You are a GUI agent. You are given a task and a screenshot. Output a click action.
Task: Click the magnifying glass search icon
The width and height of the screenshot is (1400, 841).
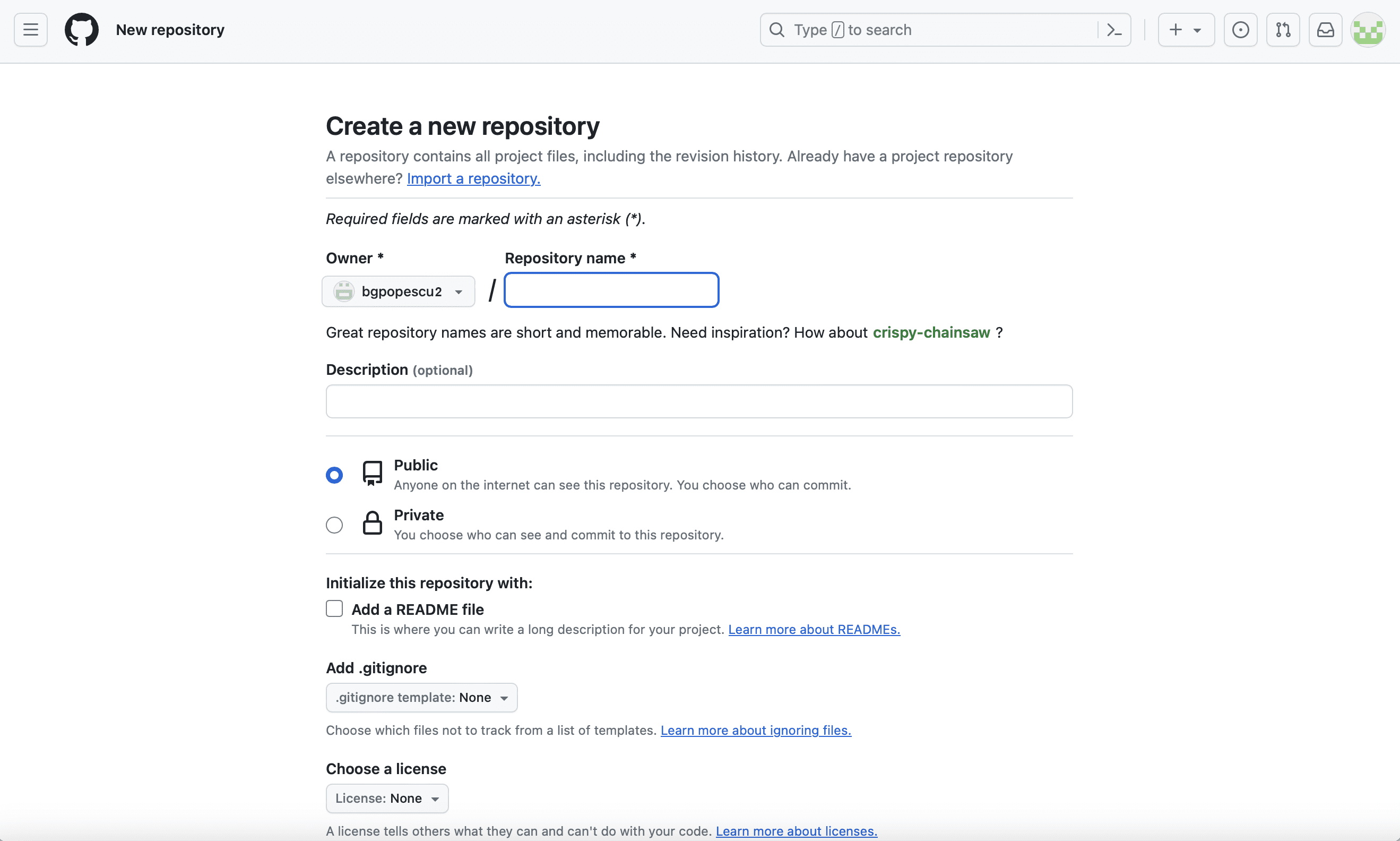(x=777, y=30)
